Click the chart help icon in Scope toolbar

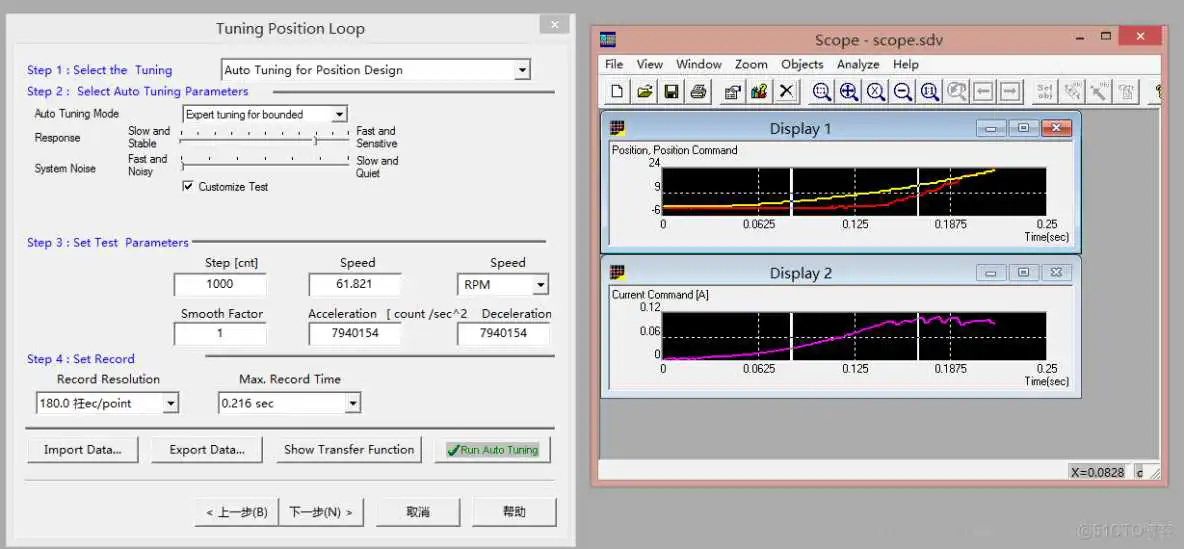[759, 91]
